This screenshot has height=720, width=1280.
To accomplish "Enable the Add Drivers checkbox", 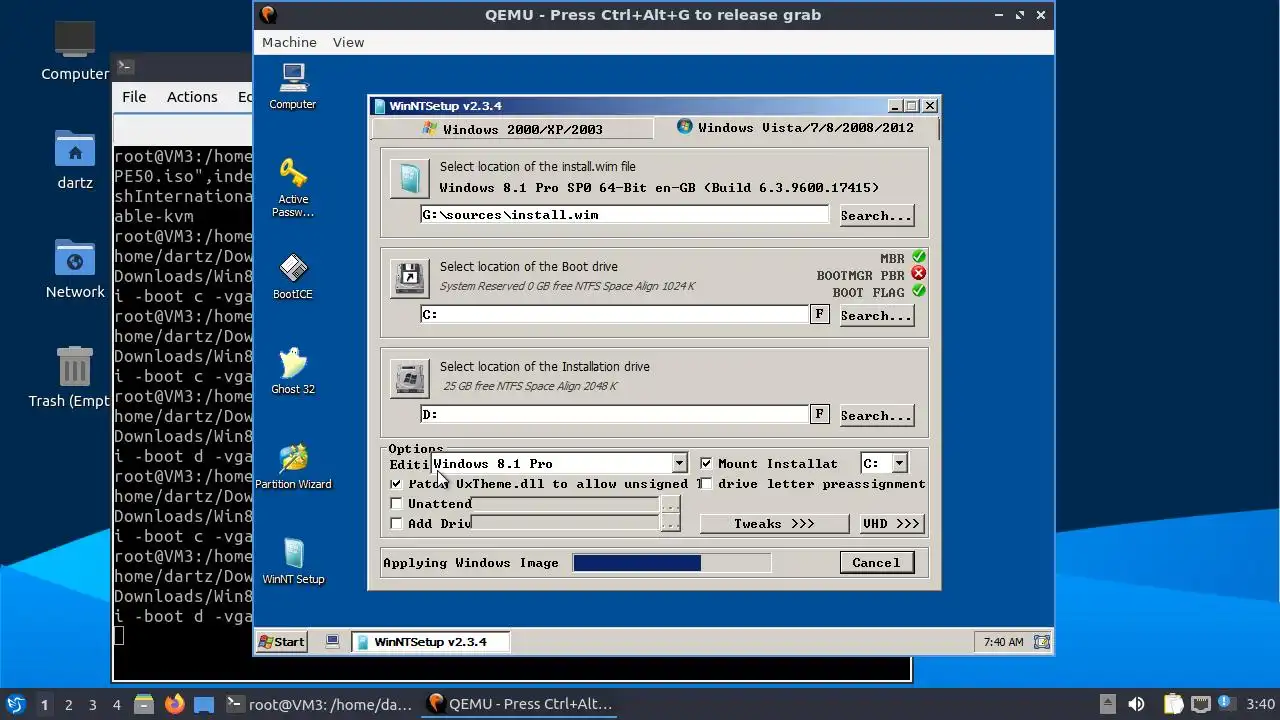I will (396, 523).
